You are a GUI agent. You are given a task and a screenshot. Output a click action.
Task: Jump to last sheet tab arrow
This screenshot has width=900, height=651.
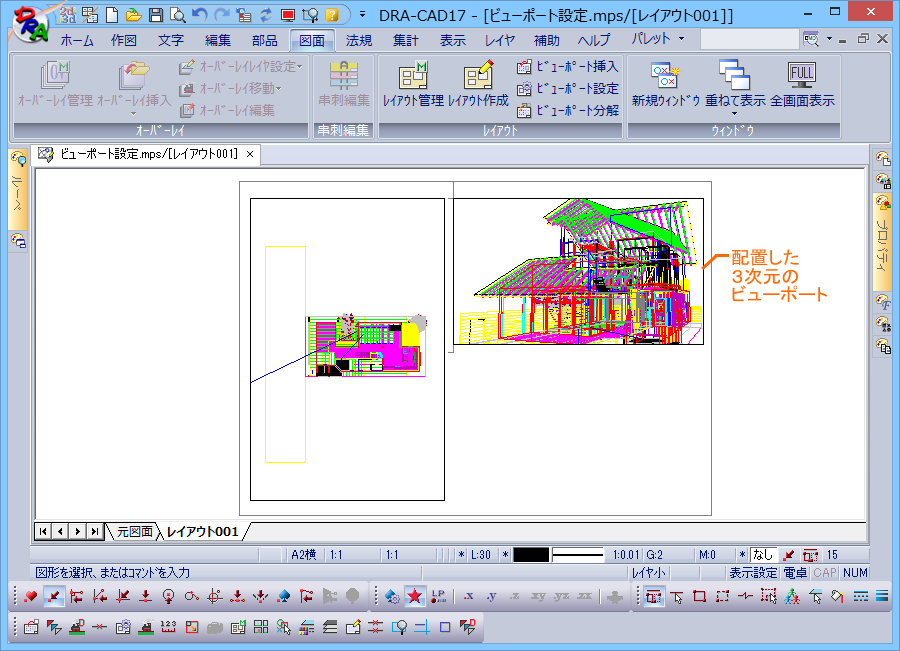pyautogui.click(x=95, y=532)
